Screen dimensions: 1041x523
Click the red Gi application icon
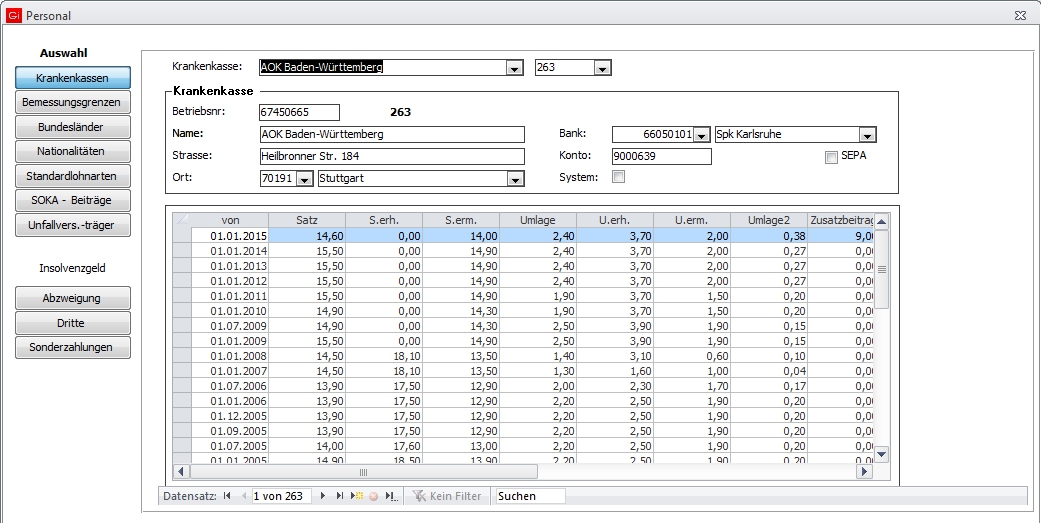[15, 15]
